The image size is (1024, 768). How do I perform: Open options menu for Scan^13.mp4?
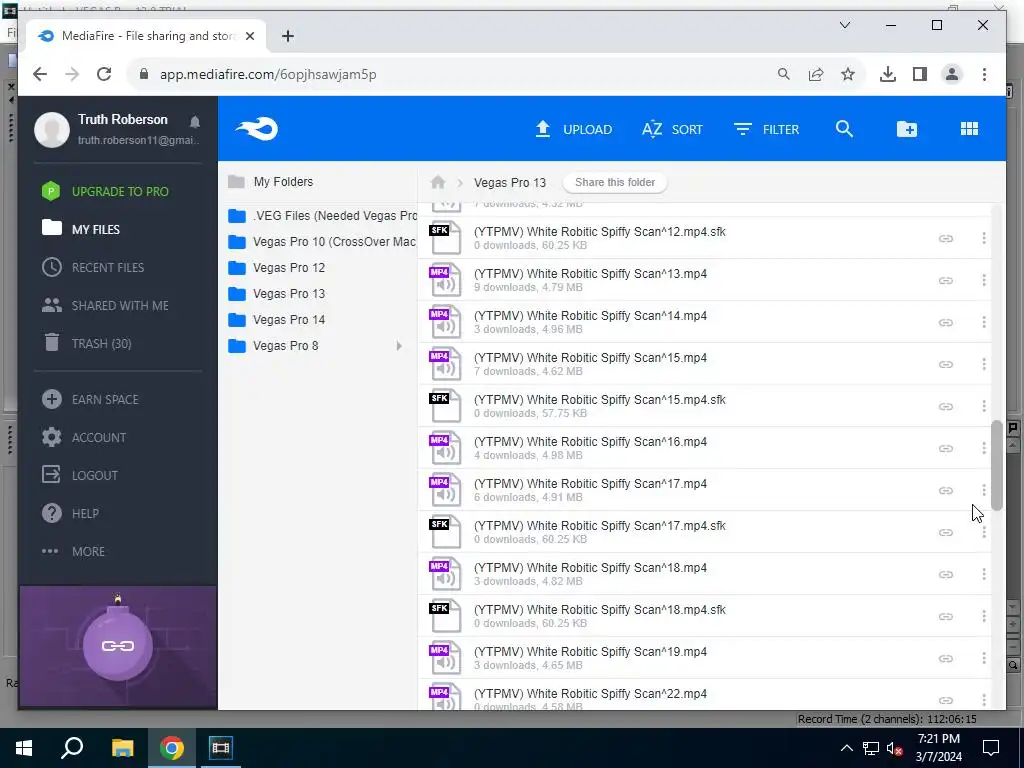(984, 280)
